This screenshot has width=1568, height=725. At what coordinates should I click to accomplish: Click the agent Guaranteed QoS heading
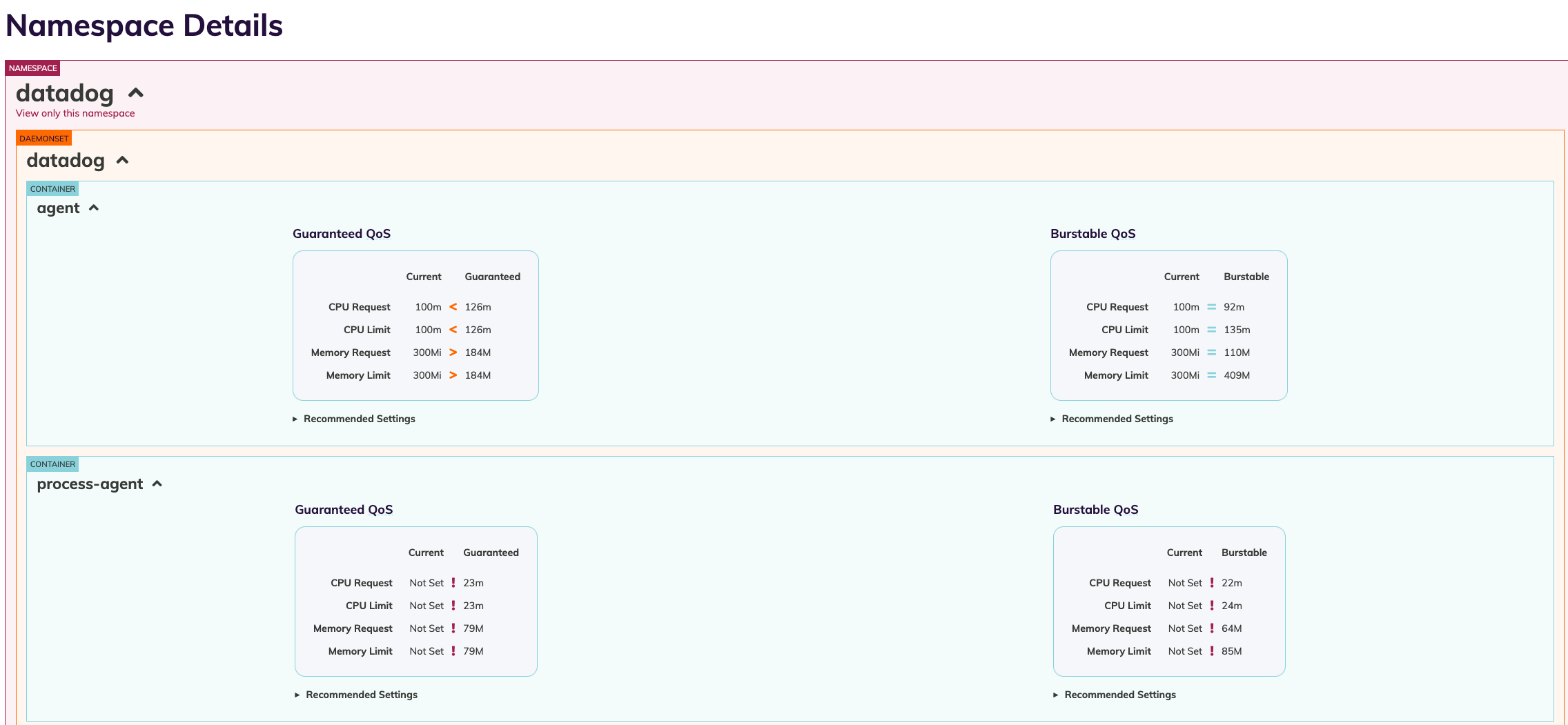[x=342, y=234]
